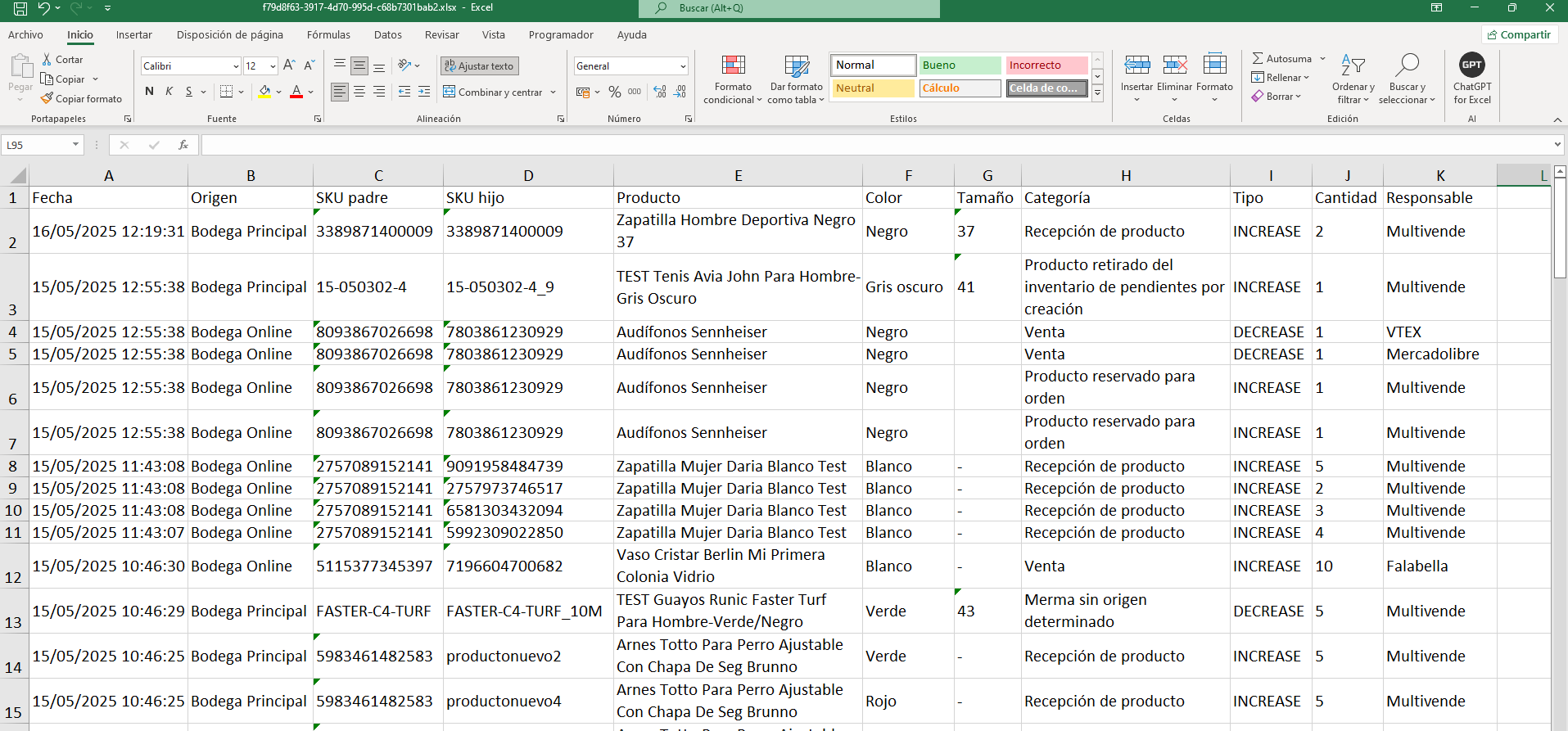
Task: Align text to top icon
Action: point(340,65)
